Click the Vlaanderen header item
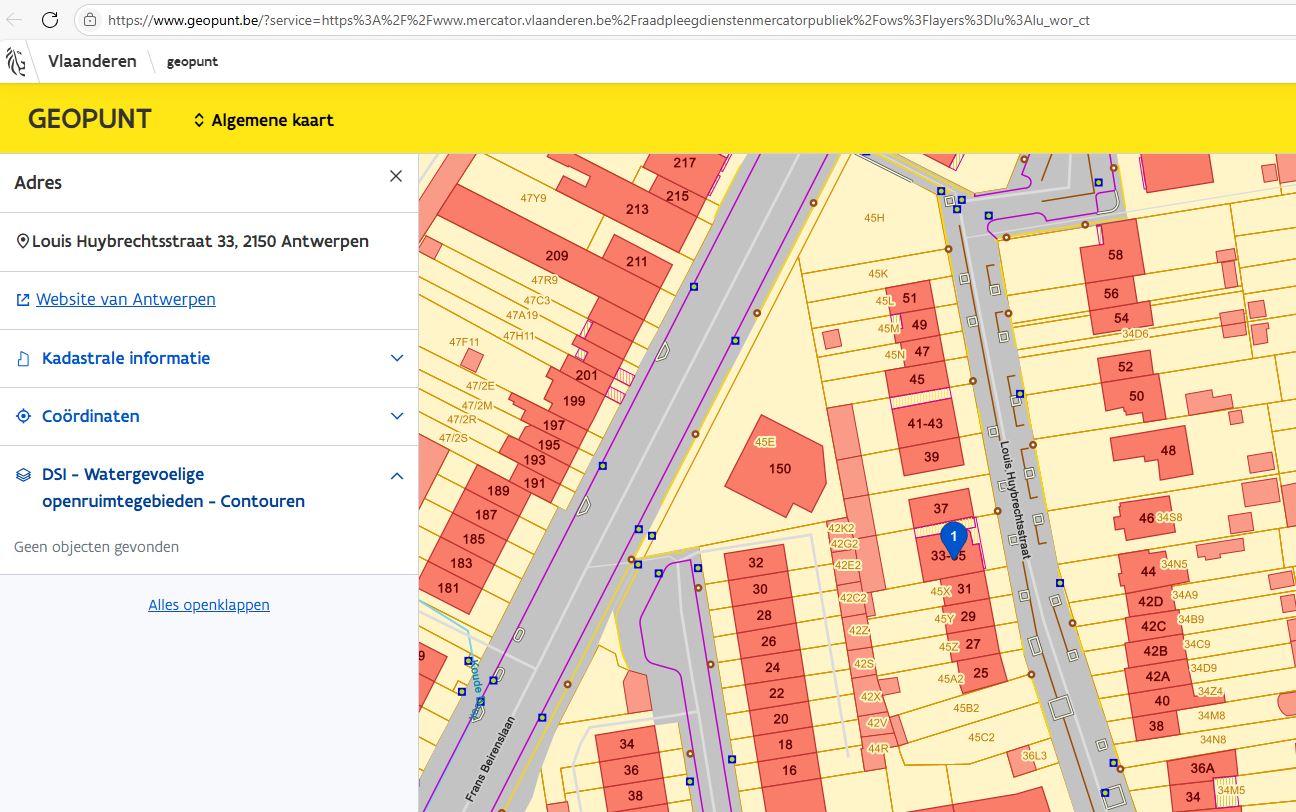Viewport: 1296px width, 812px height. [x=92, y=61]
